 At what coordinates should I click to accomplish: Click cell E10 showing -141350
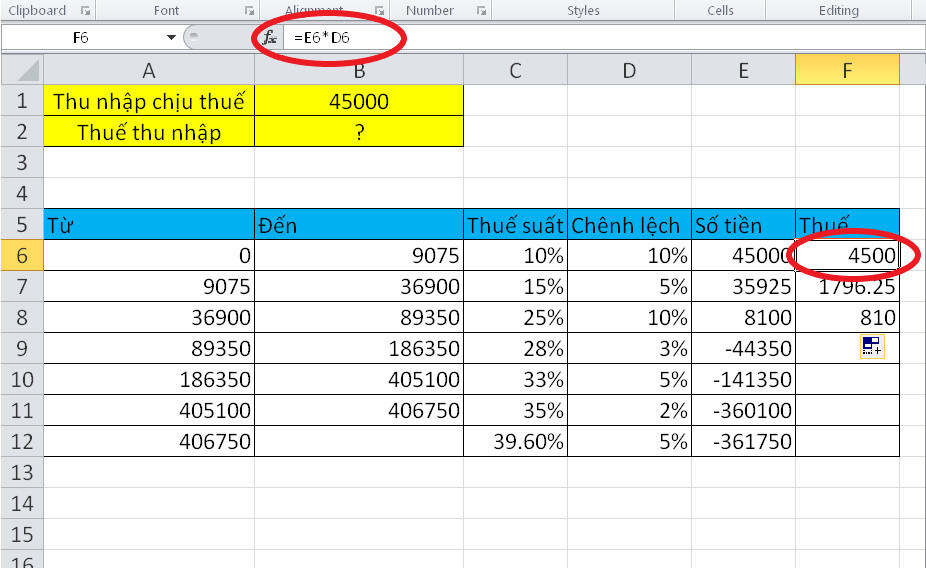pos(744,379)
